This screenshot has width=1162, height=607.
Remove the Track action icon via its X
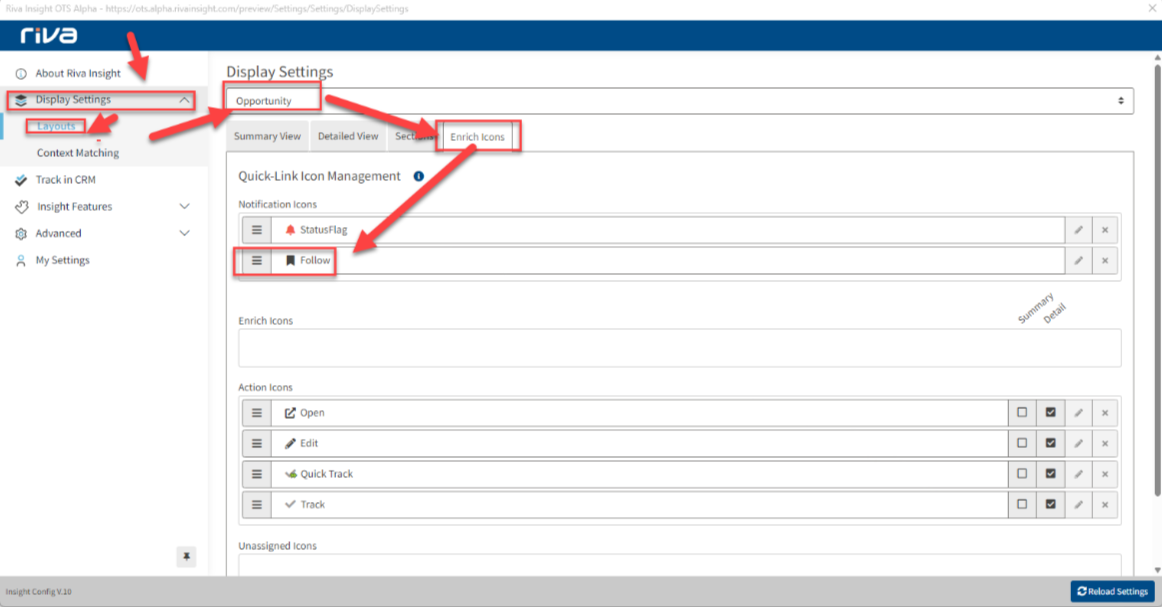point(1105,504)
